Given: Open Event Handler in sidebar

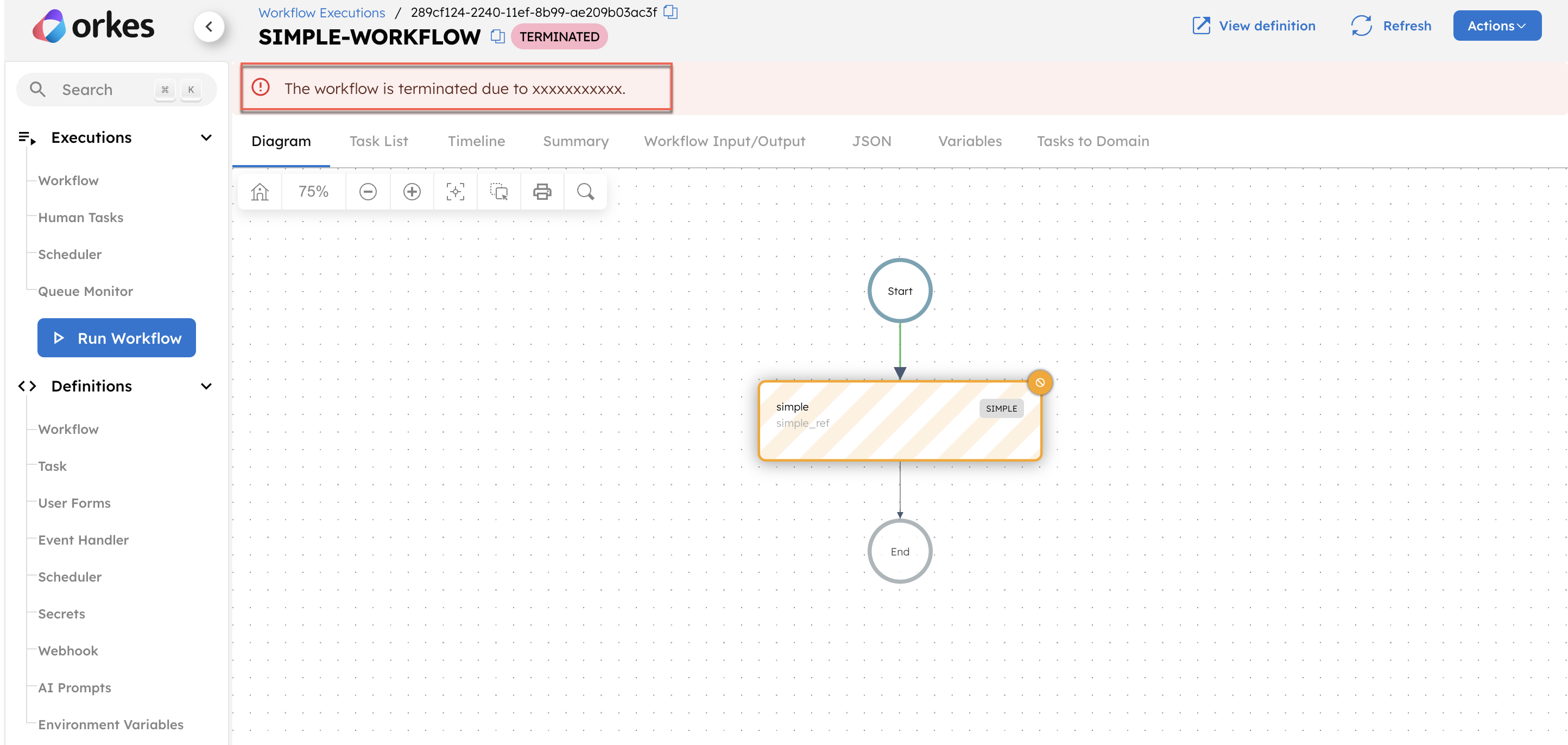Looking at the screenshot, I should coord(84,540).
